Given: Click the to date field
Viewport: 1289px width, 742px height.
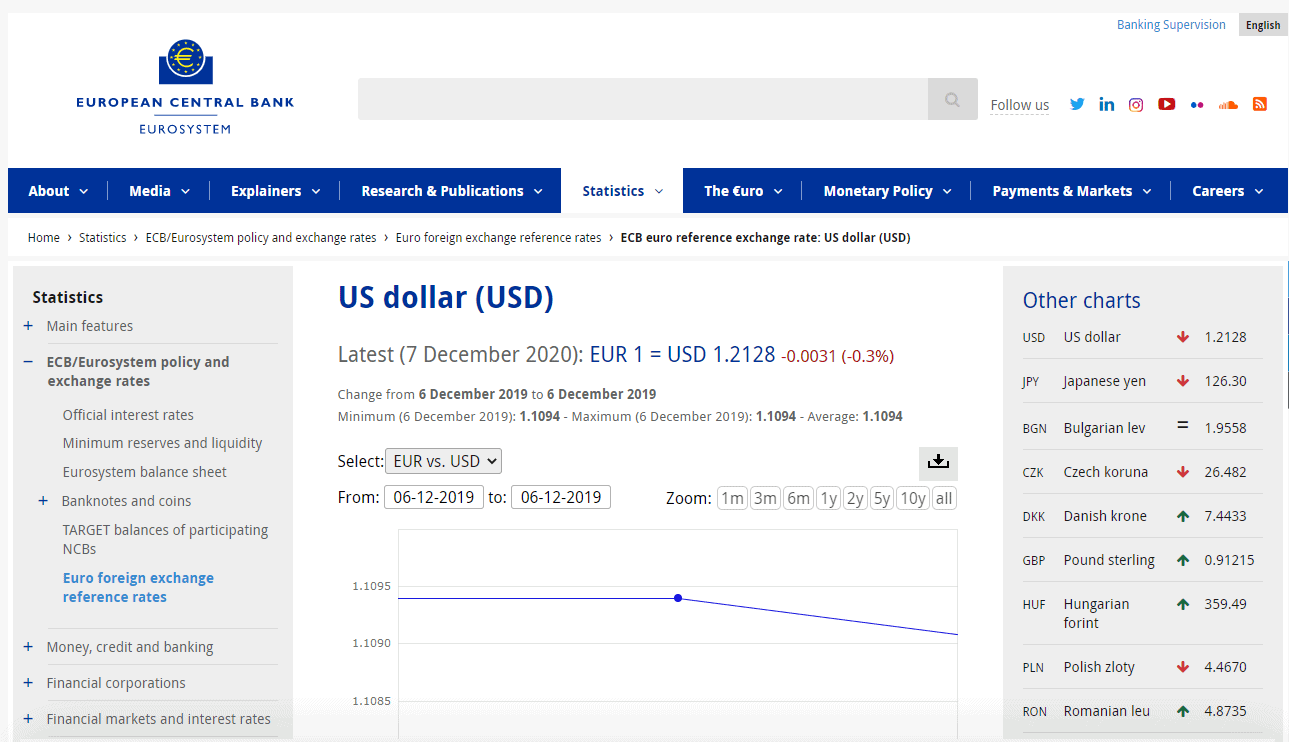Looking at the screenshot, I should click(x=561, y=497).
